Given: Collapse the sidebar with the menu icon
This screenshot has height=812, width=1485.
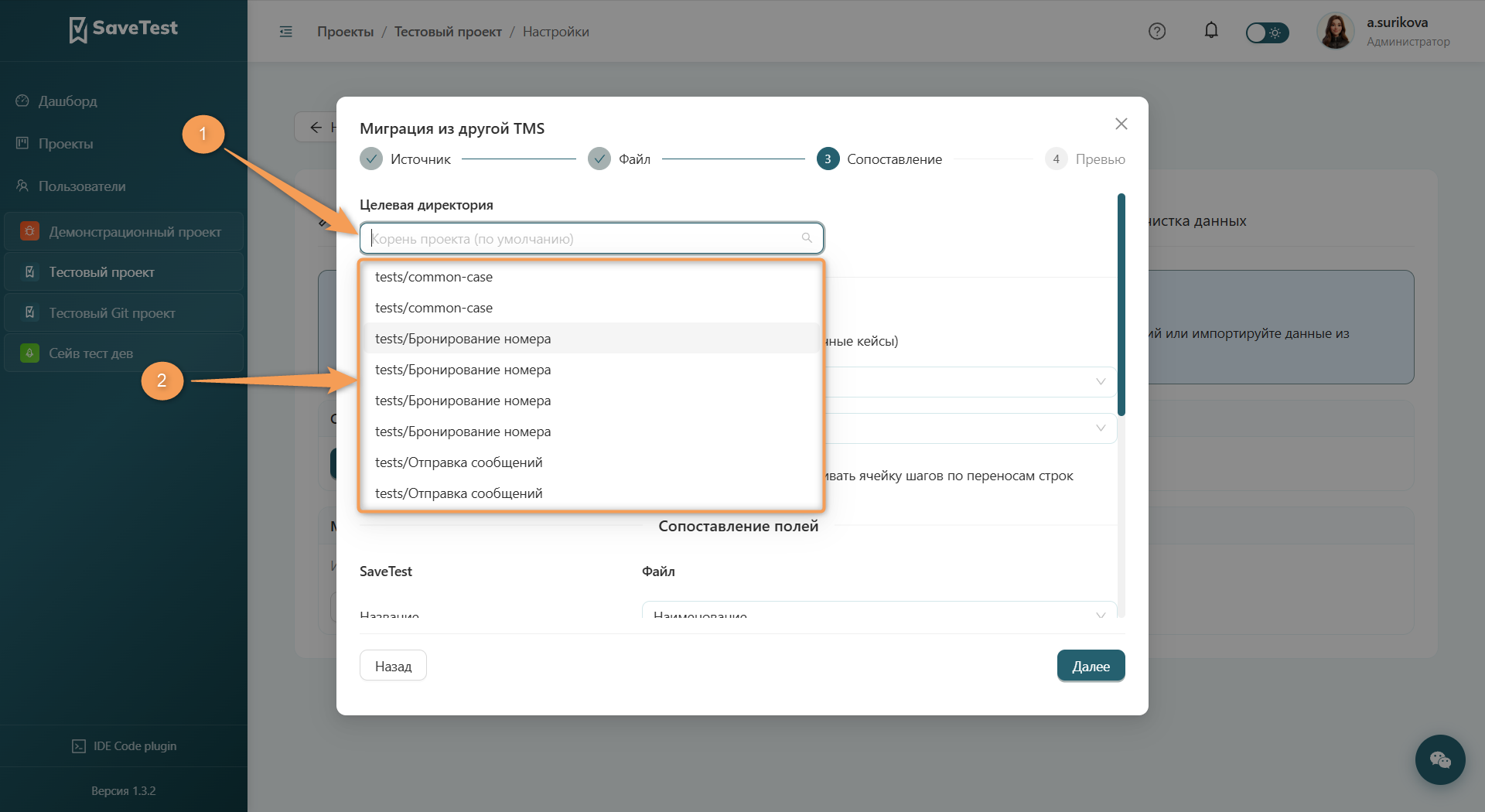Looking at the screenshot, I should pos(286,32).
